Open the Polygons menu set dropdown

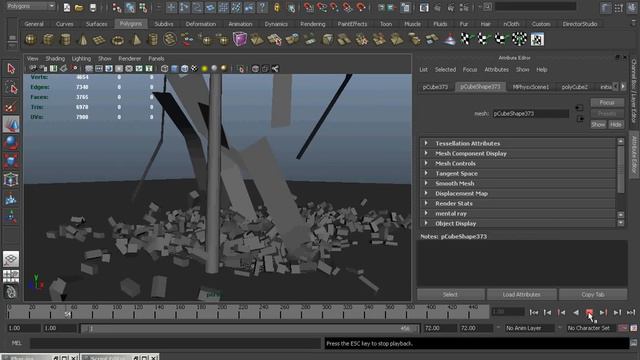pyautogui.click(x=31, y=6)
